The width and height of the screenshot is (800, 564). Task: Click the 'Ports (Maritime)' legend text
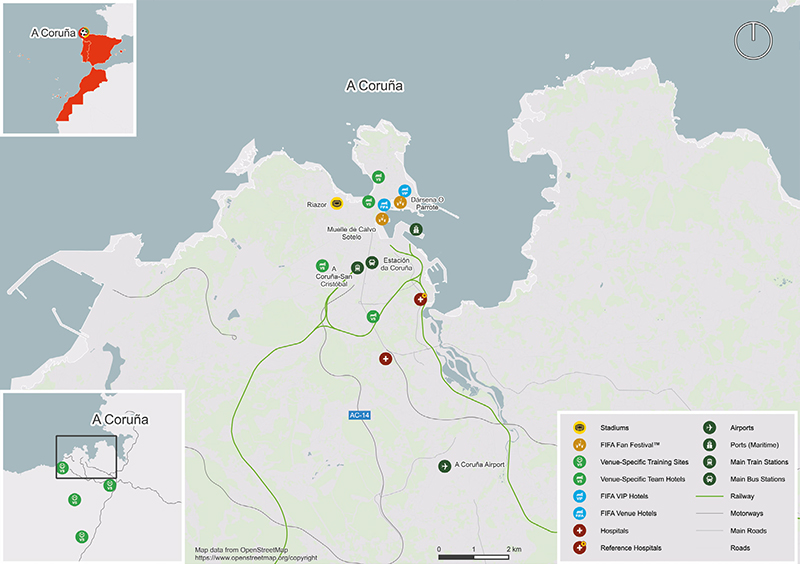(755, 445)
